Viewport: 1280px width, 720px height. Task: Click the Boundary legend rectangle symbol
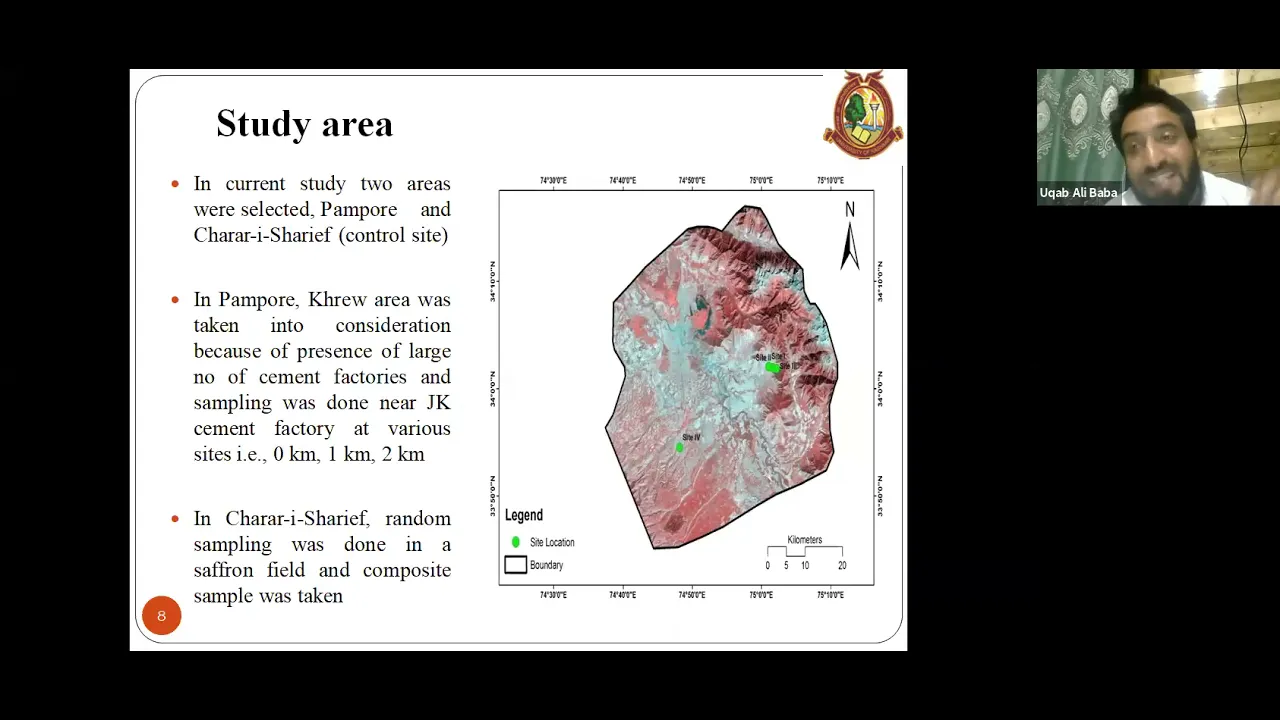coord(515,565)
